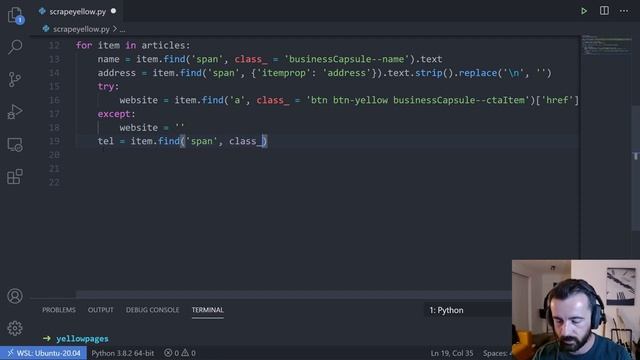The image size is (640, 360).
Task: Open the Extensions view
Action: click(x=15, y=177)
